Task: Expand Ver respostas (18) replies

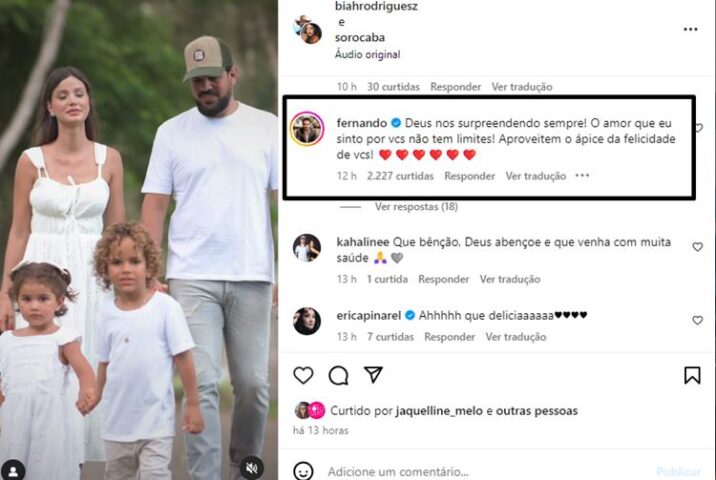Action: [x=416, y=207]
